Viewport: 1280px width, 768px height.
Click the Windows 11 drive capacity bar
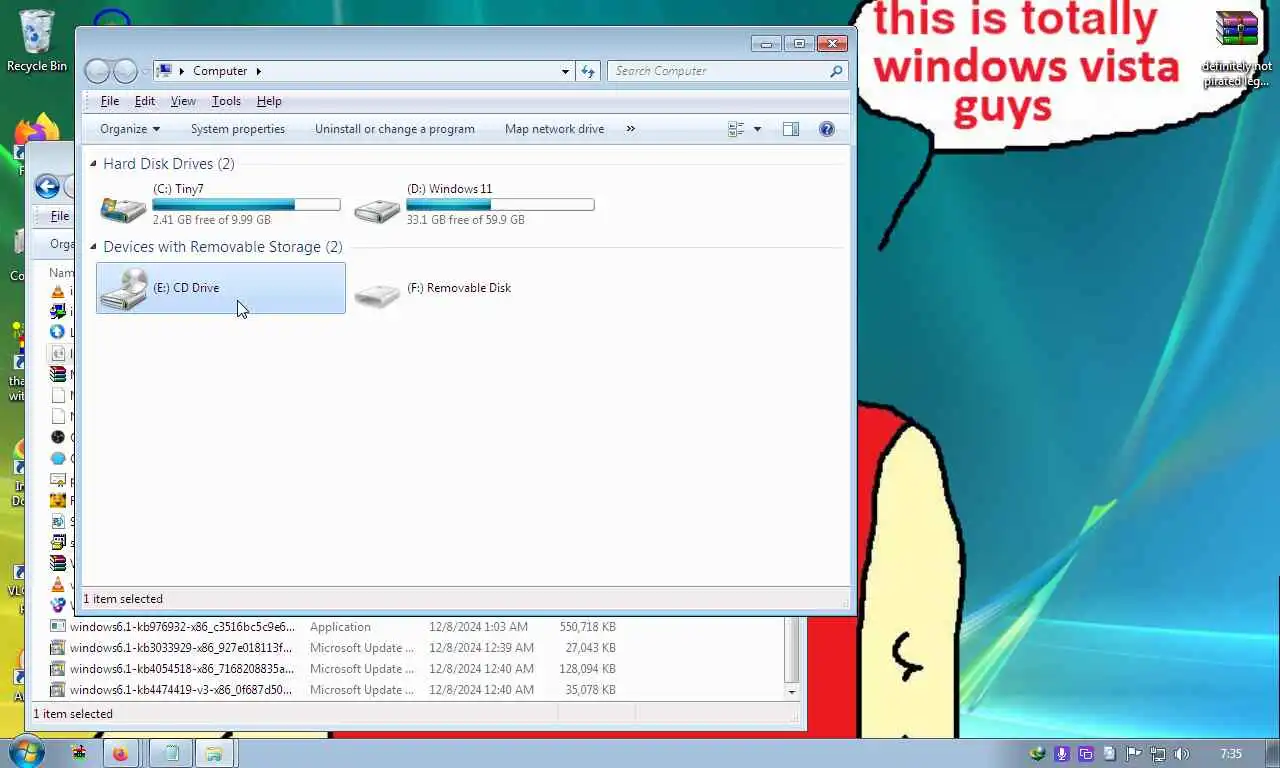click(x=500, y=204)
